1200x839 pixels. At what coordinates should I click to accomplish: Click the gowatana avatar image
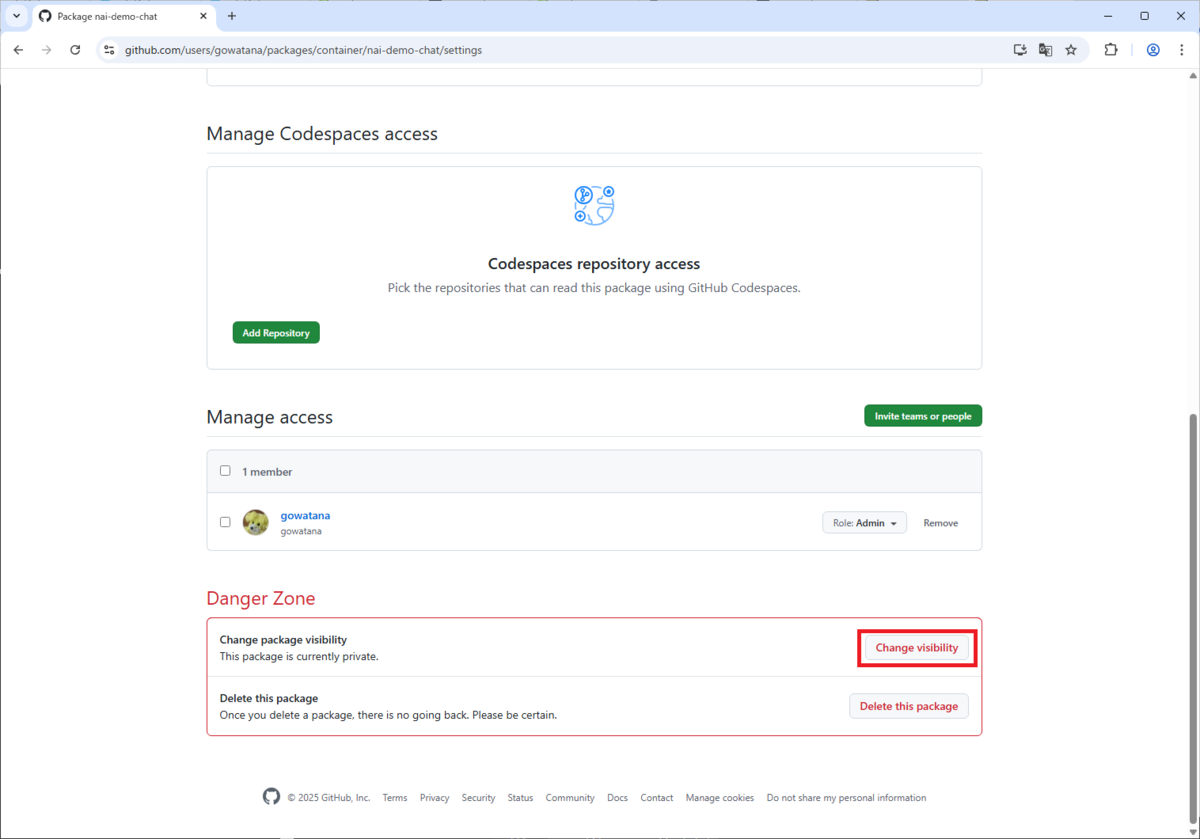tap(256, 523)
